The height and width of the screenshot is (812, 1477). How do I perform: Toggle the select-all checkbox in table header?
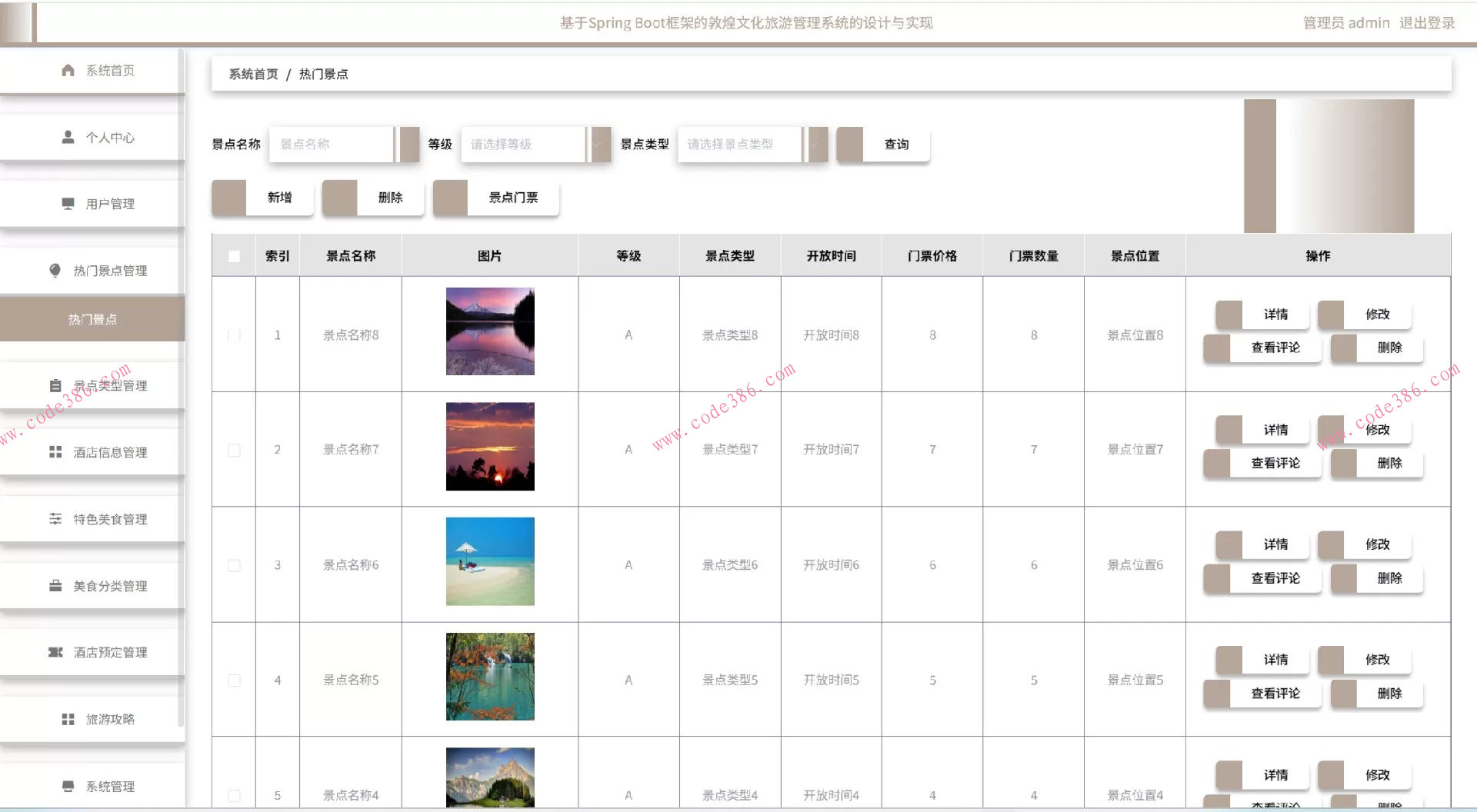coord(234,256)
